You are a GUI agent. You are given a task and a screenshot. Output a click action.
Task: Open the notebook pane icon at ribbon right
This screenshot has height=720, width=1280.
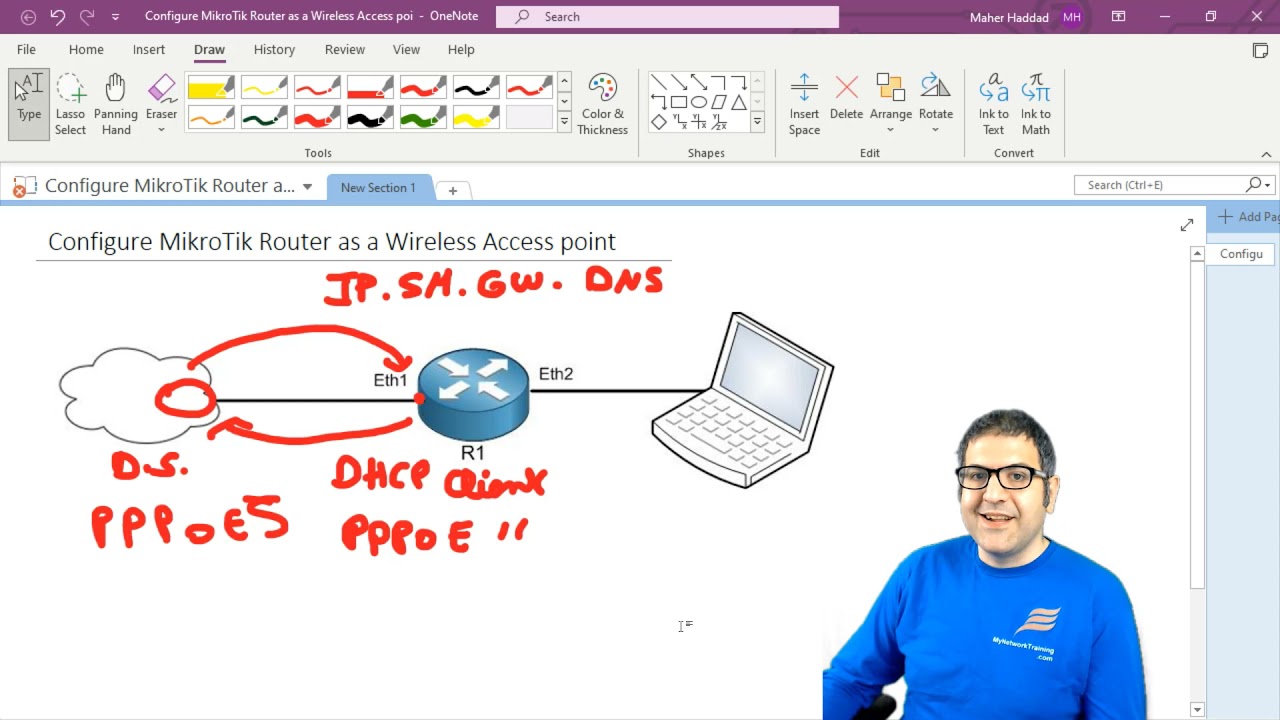[x=1260, y=50]
